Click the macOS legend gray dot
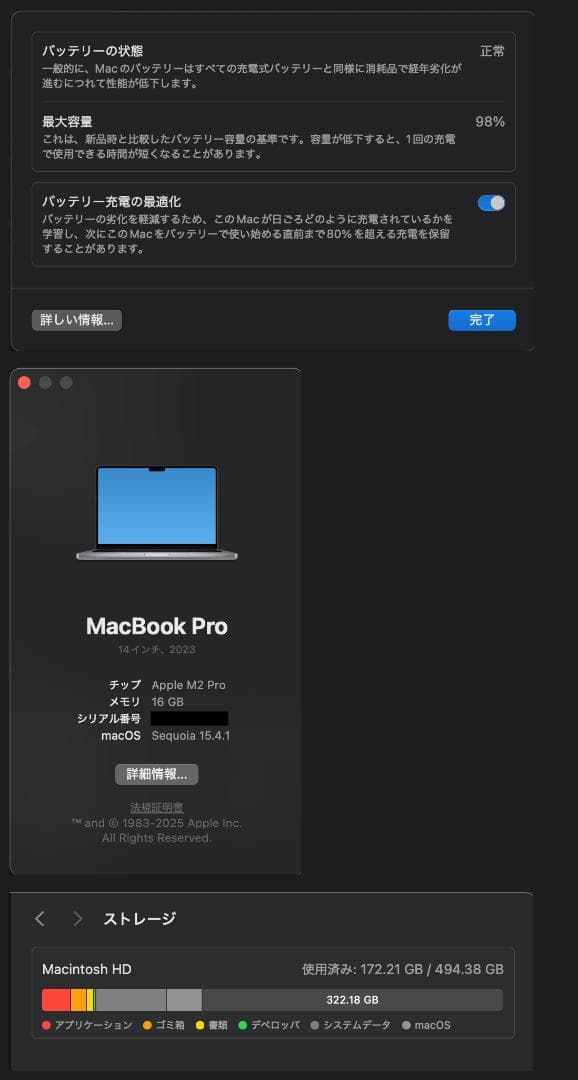 tap(406, 1026)
